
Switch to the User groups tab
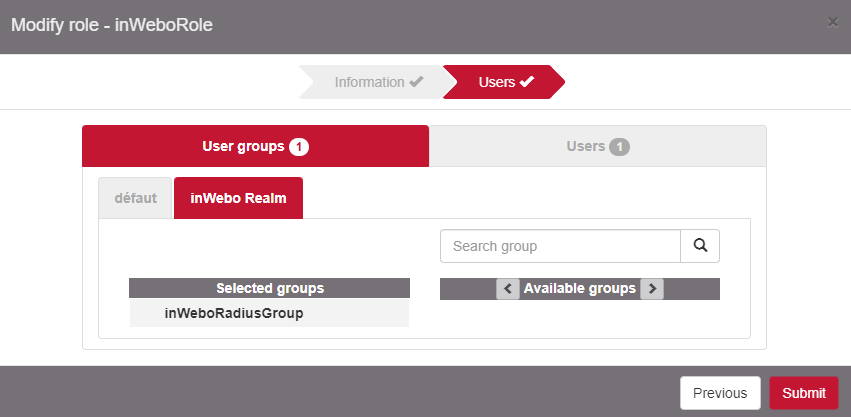[x=244, y=146]
